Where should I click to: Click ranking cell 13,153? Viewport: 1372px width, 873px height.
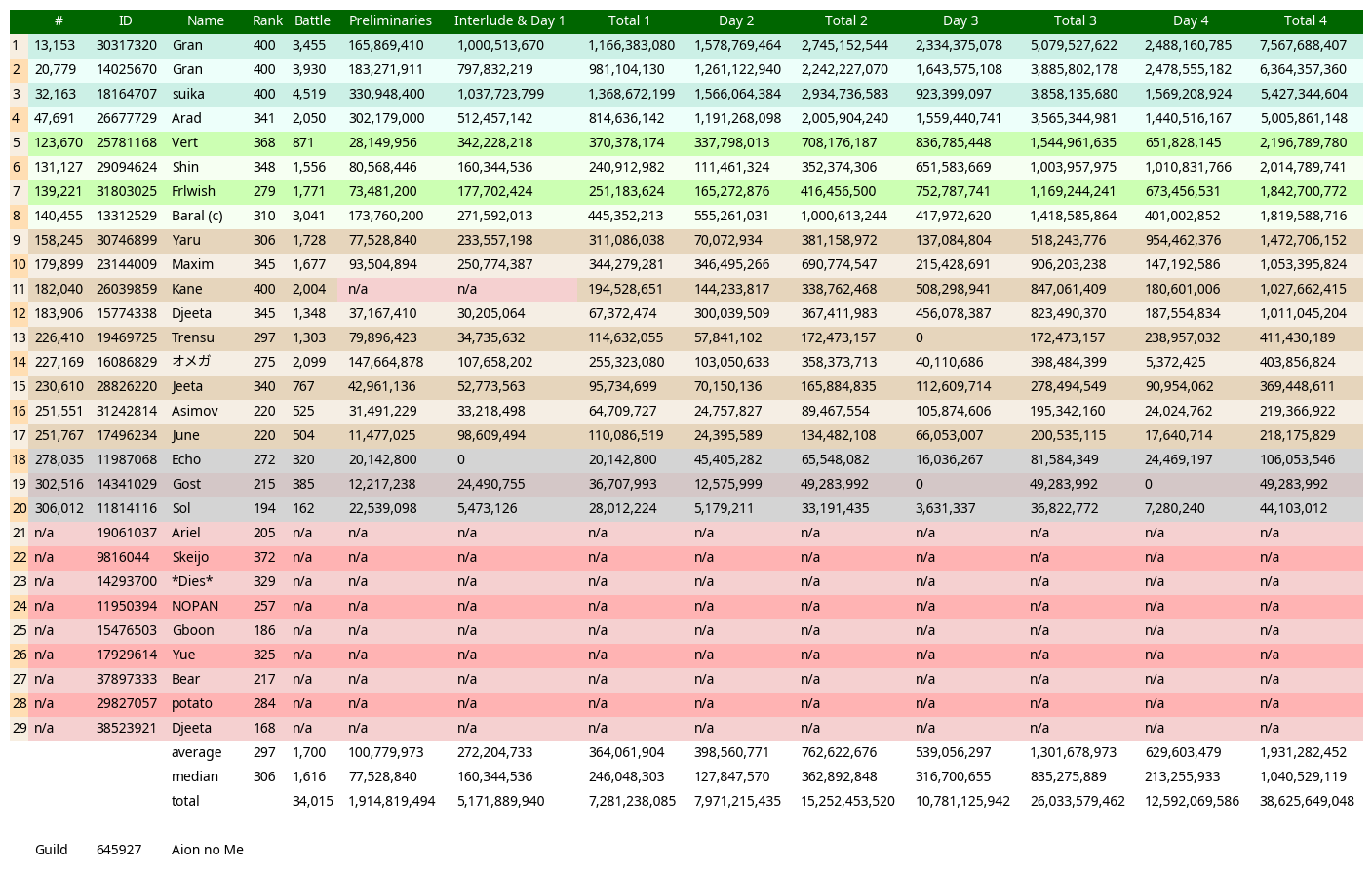pos(55,45)
